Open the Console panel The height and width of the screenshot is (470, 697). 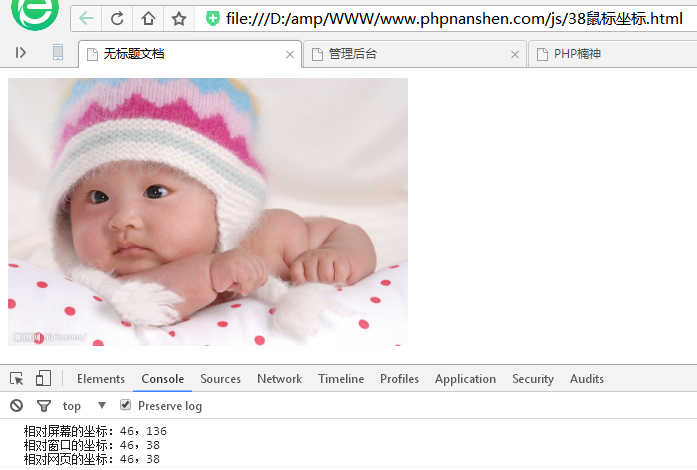pyautogui.click(x=163, y=379)
